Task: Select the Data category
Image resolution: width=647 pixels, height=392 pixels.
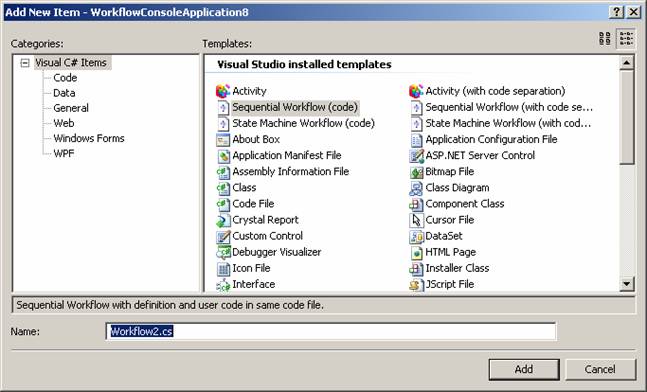Action: point(64,93)
